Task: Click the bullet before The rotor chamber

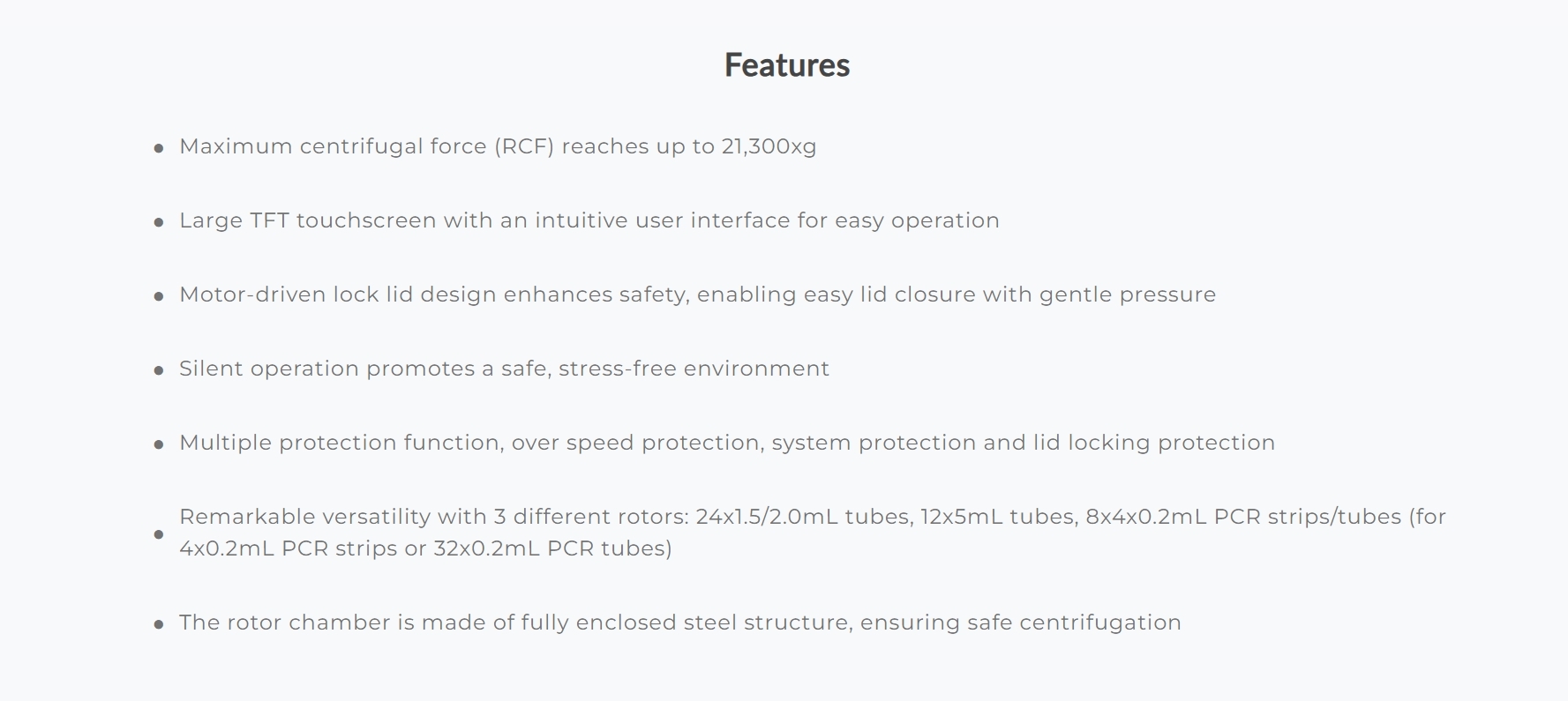Action: [x=159, y=624]
